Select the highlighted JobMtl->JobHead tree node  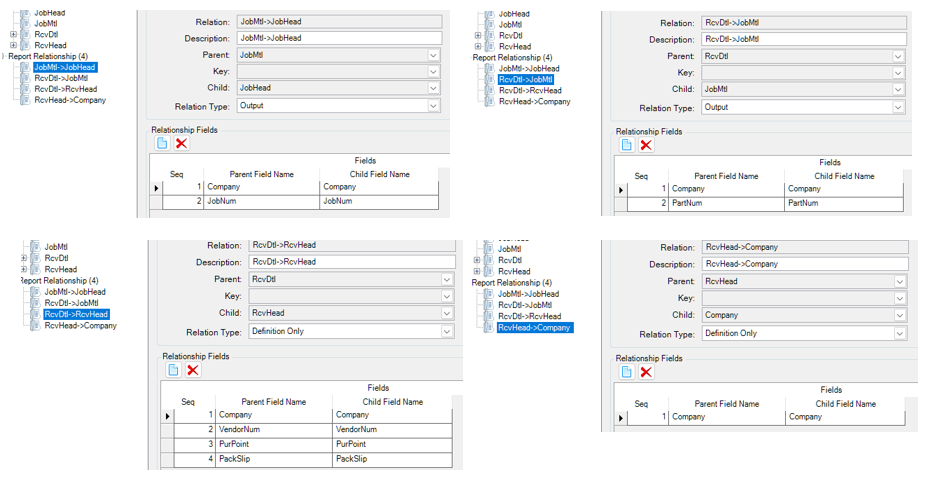tap(65, 67)
